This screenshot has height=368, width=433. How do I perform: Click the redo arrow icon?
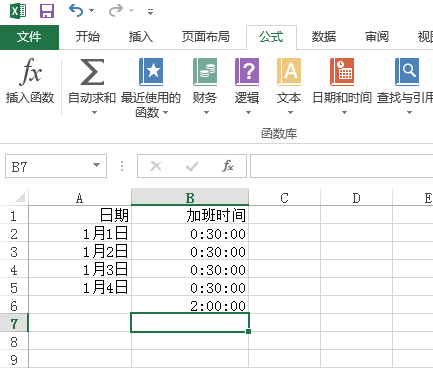point(116,11)
